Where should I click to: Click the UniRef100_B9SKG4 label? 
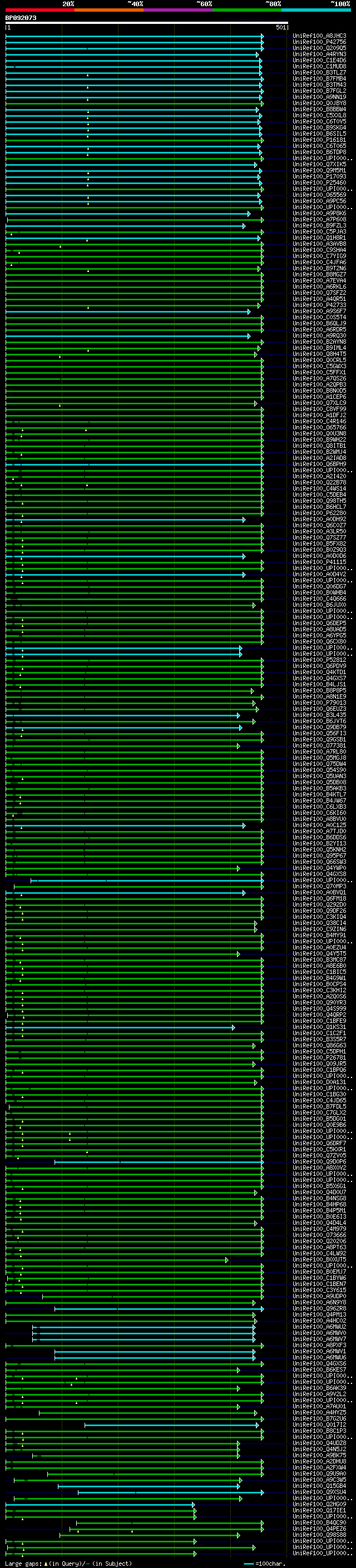coord(319,127)
